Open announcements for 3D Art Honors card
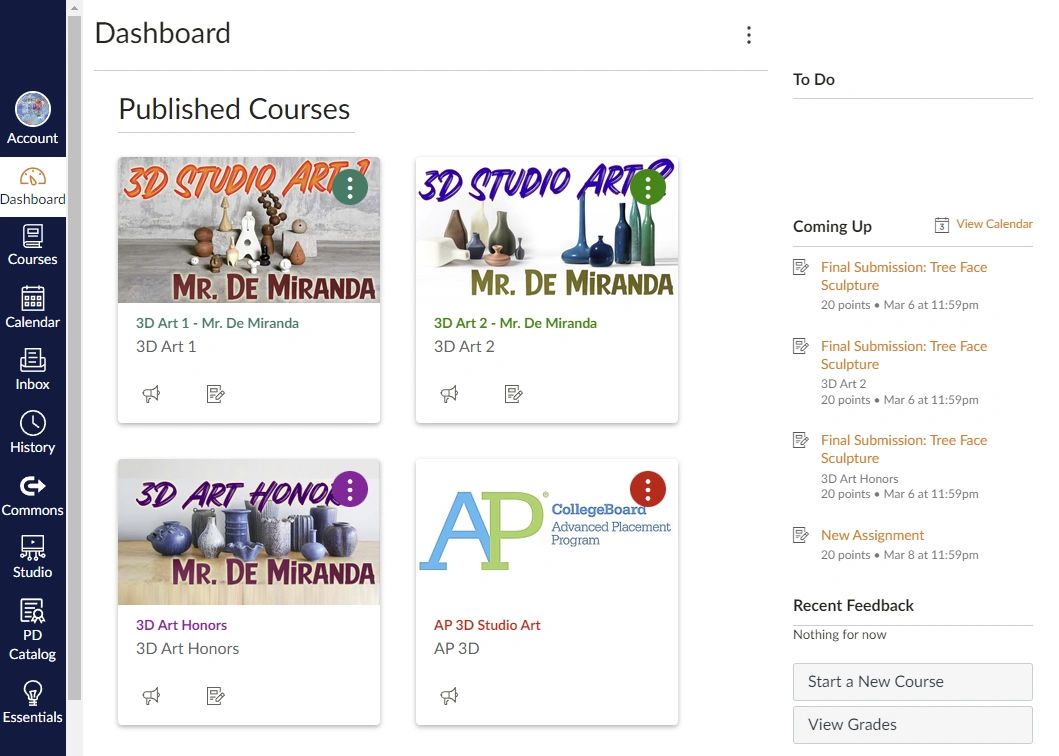This screenshot has width=1059, height=756. tap(151, 696)
